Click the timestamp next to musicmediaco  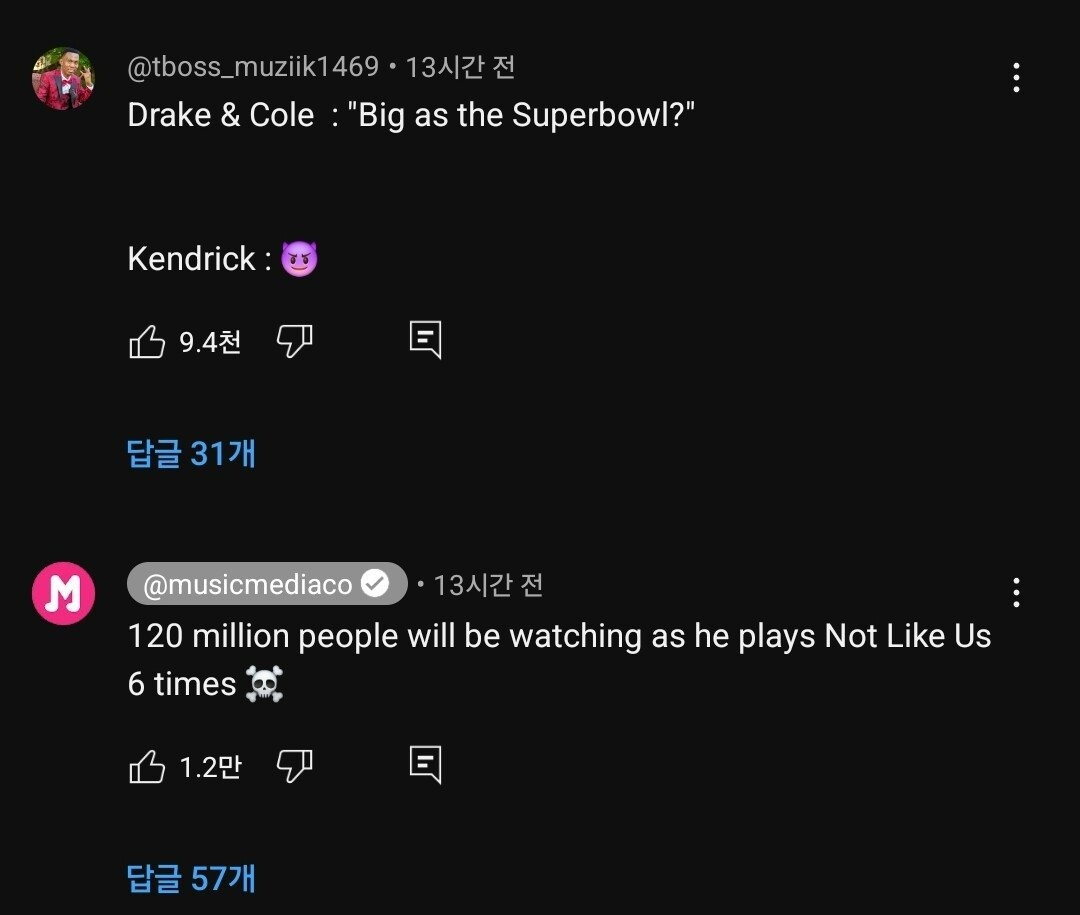pos(488,584)
